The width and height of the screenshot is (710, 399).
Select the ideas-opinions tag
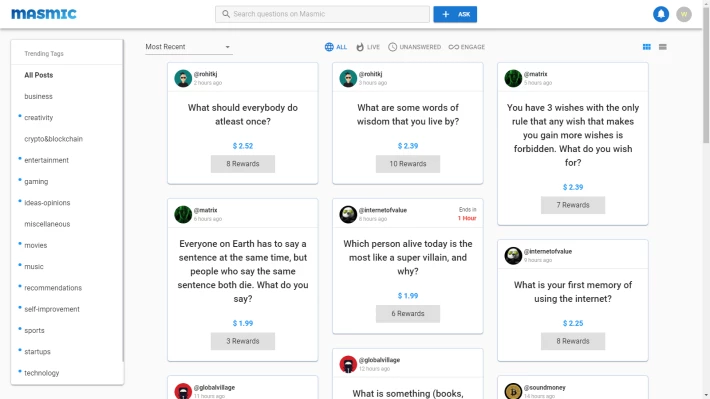pos(47,203)
